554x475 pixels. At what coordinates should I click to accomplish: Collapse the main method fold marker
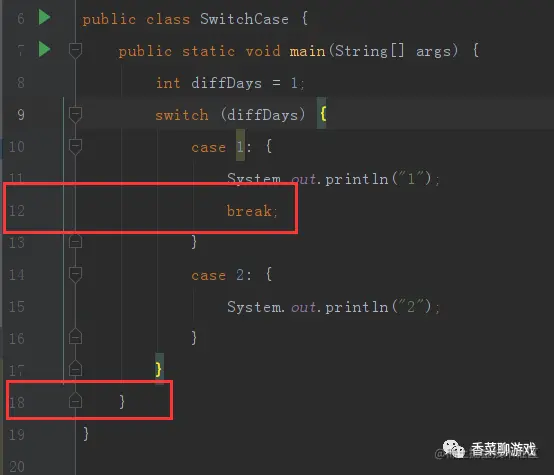pyautogui.click(x=75, y=51)
